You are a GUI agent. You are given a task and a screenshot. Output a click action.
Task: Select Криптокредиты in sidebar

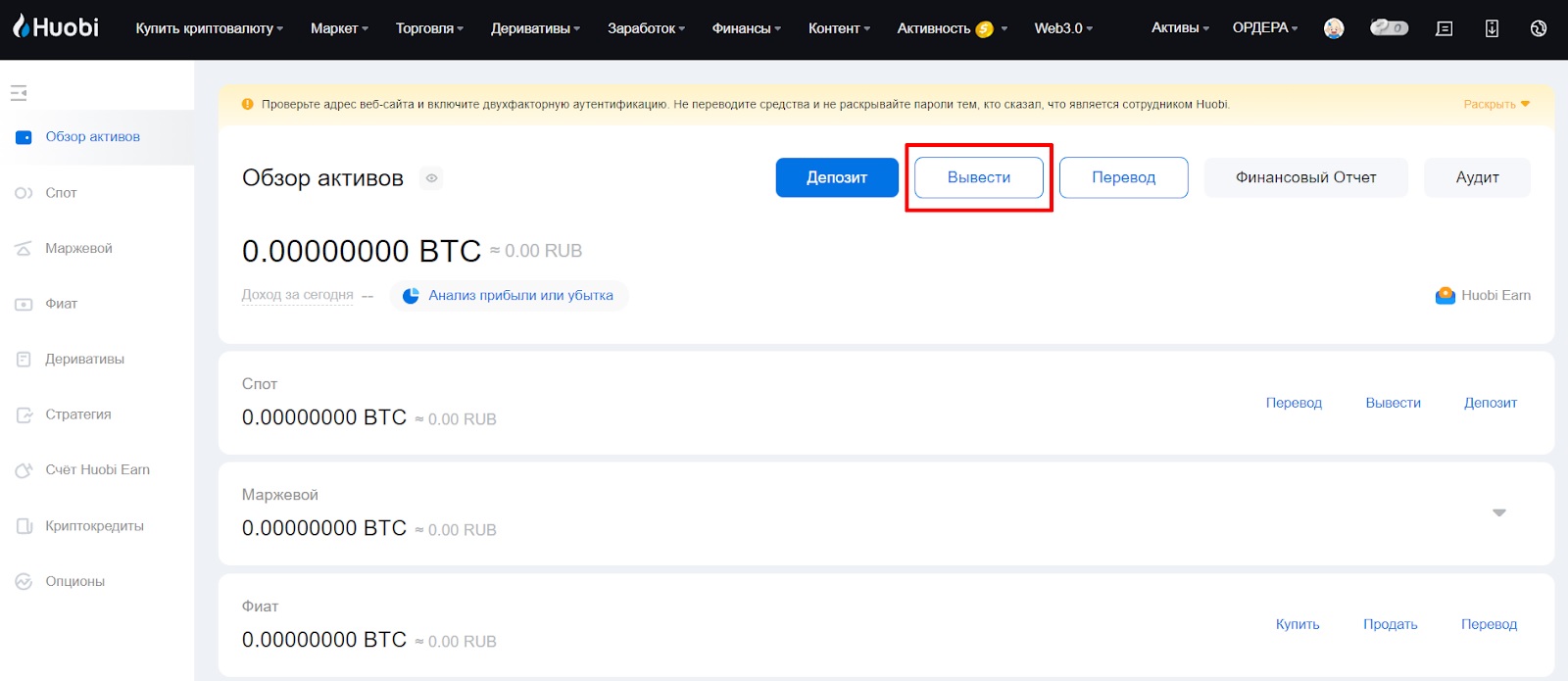94,526
